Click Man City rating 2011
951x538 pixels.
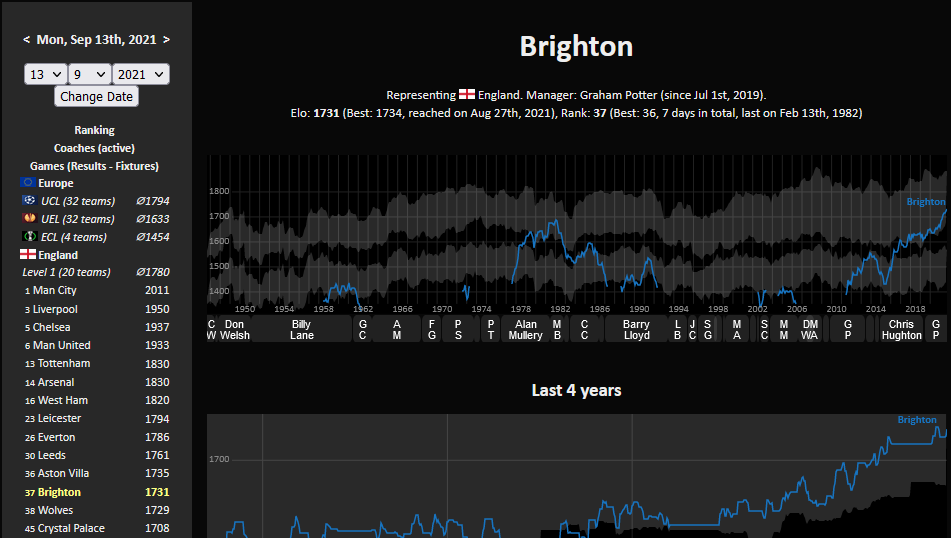coord(157,291)
